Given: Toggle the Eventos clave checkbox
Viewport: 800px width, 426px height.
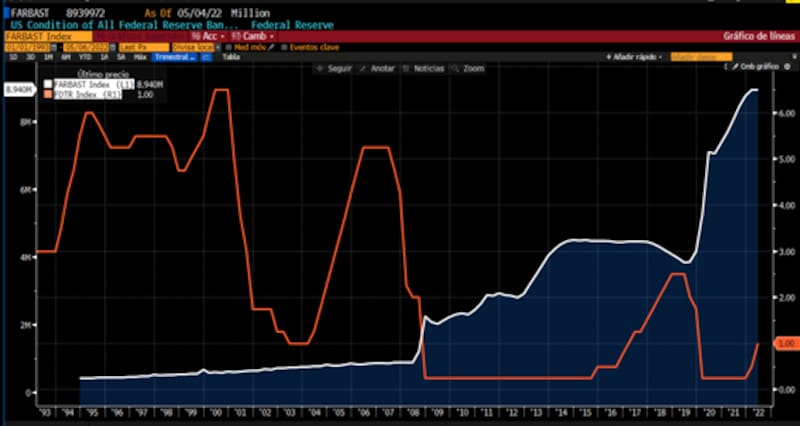Looking at the screenshot, I should [x=284, y=47].
